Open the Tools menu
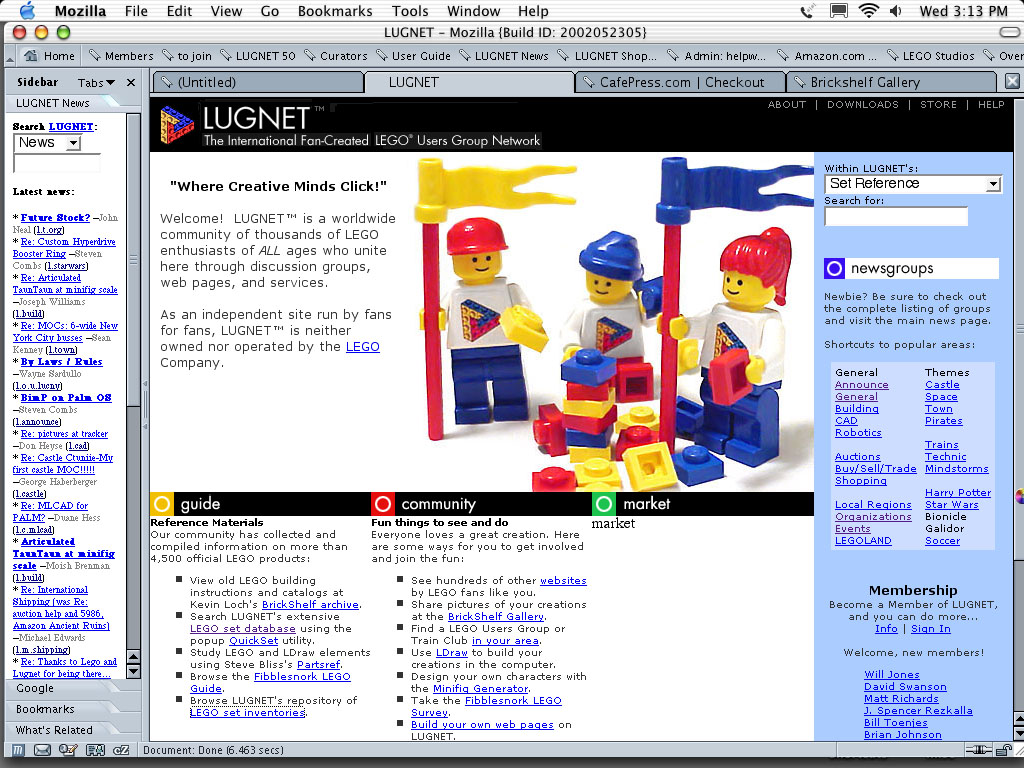 410,10
